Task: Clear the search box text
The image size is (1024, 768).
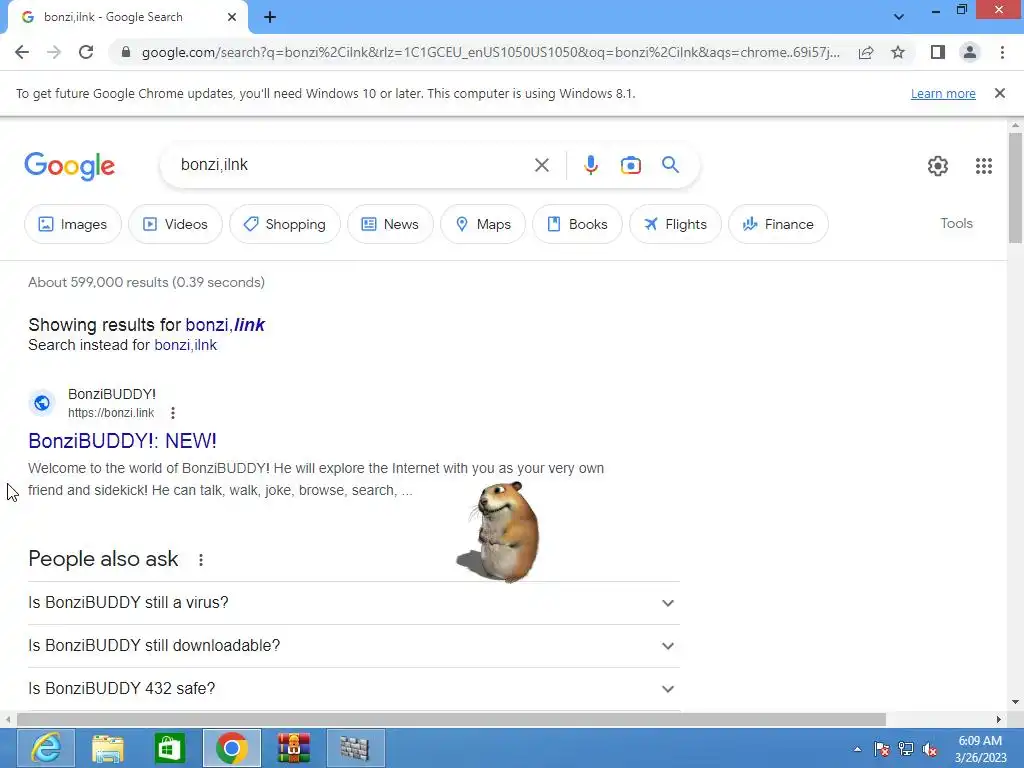Action: coord(541,165)
